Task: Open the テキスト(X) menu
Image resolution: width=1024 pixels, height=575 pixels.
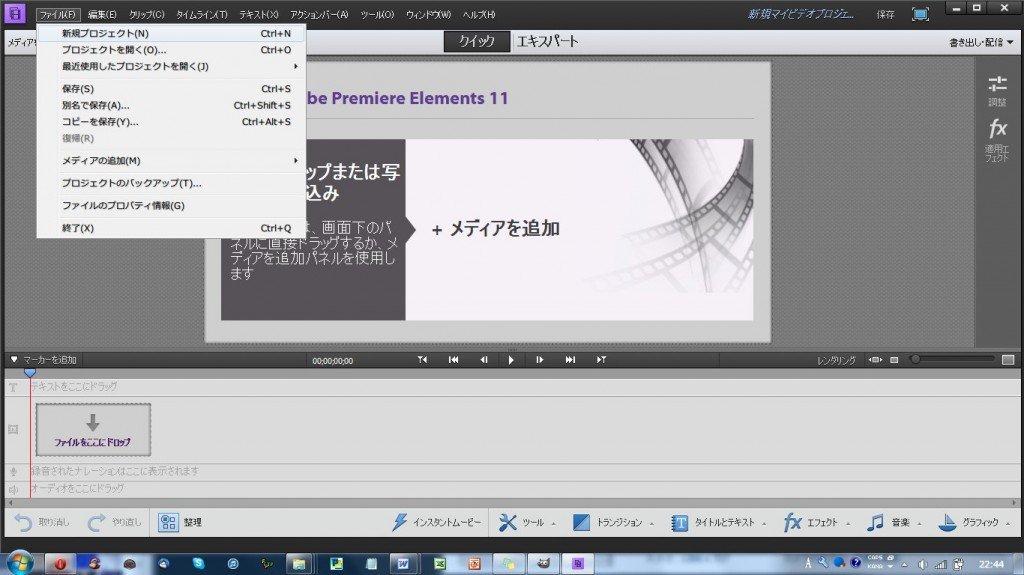Action: [x=259, y=14]
